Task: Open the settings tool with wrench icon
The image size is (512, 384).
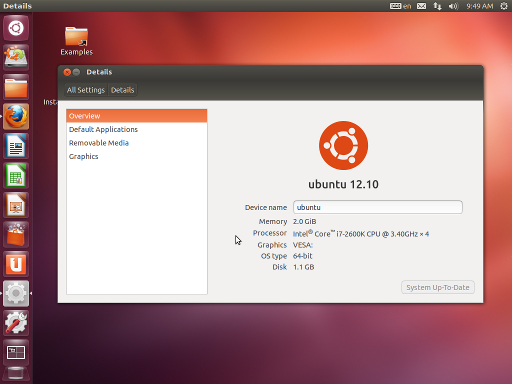Action: coord(16,323)
